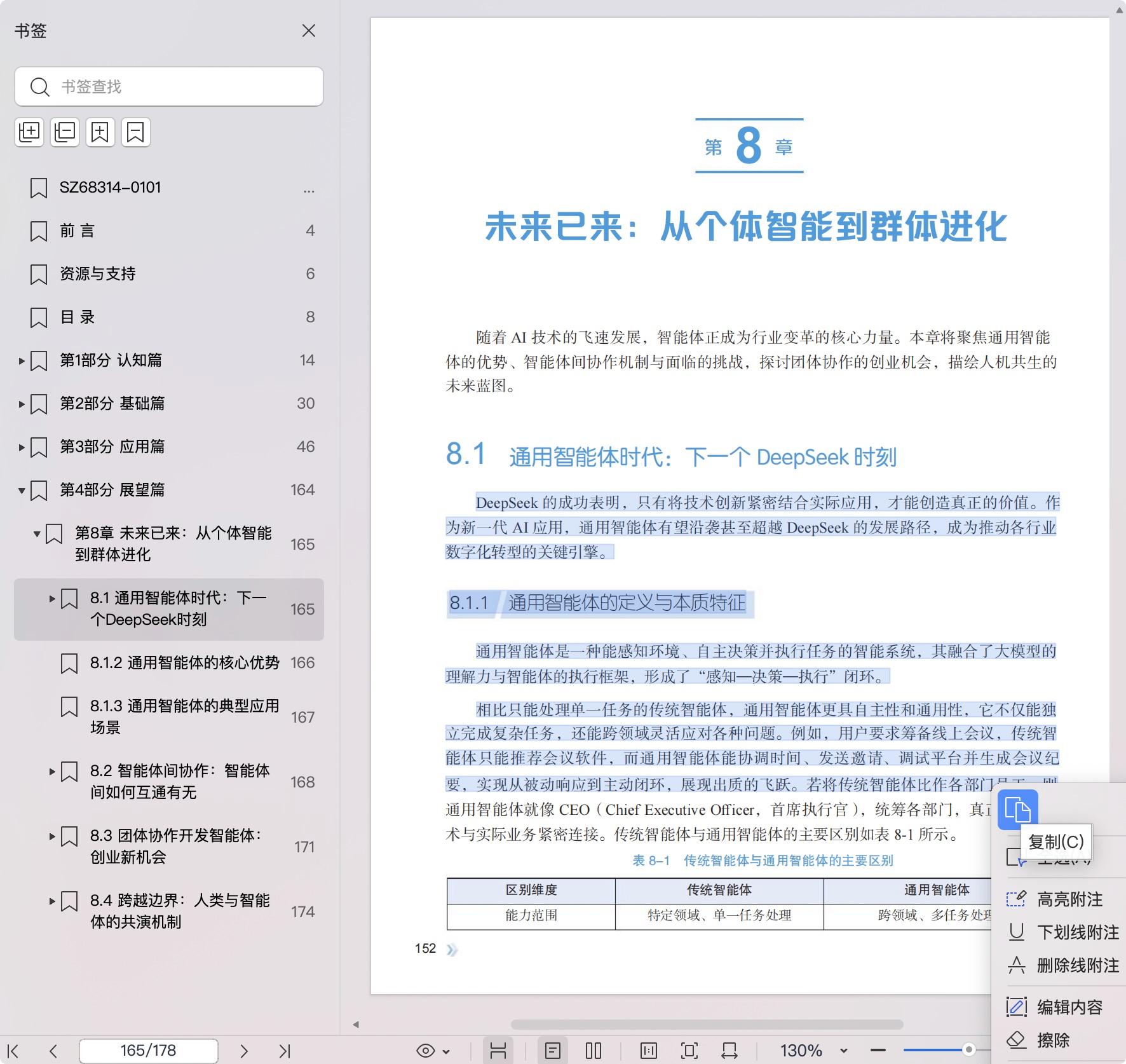1126x1064 pixels.
Task: Toggle single page view mode
Action: [x=553, y=1051]
